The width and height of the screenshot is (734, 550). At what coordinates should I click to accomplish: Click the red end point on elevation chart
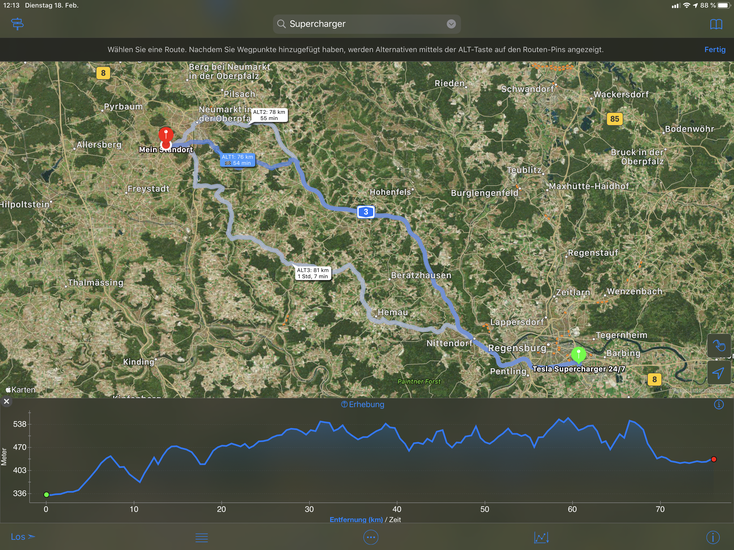(713, 459)
